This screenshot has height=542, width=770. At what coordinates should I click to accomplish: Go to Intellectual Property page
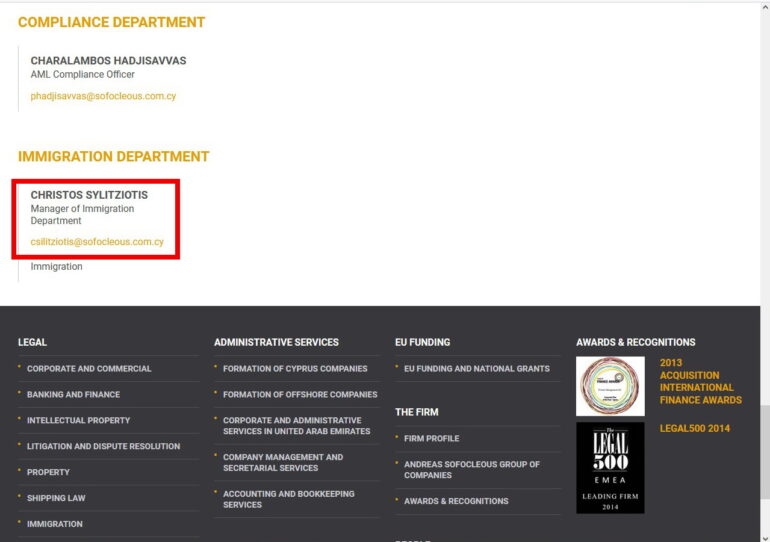(79, 421)
